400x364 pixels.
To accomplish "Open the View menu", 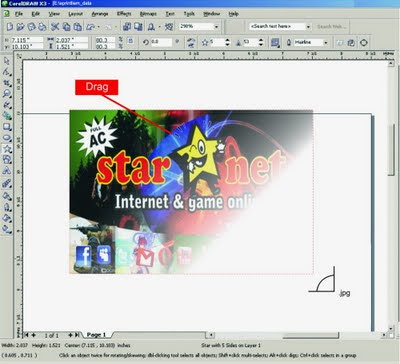I will pyautogui.click(x=54, y=14).
